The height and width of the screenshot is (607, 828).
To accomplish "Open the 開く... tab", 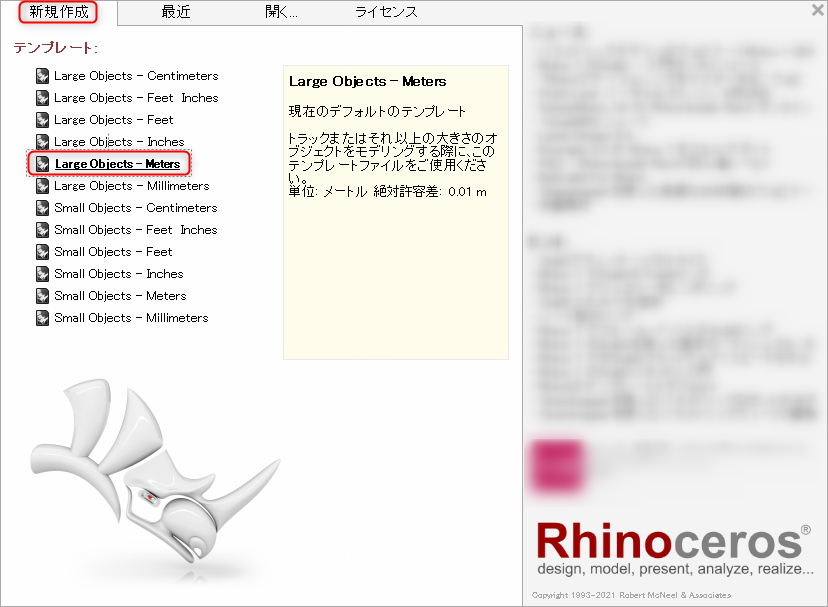I will (281, 12).
